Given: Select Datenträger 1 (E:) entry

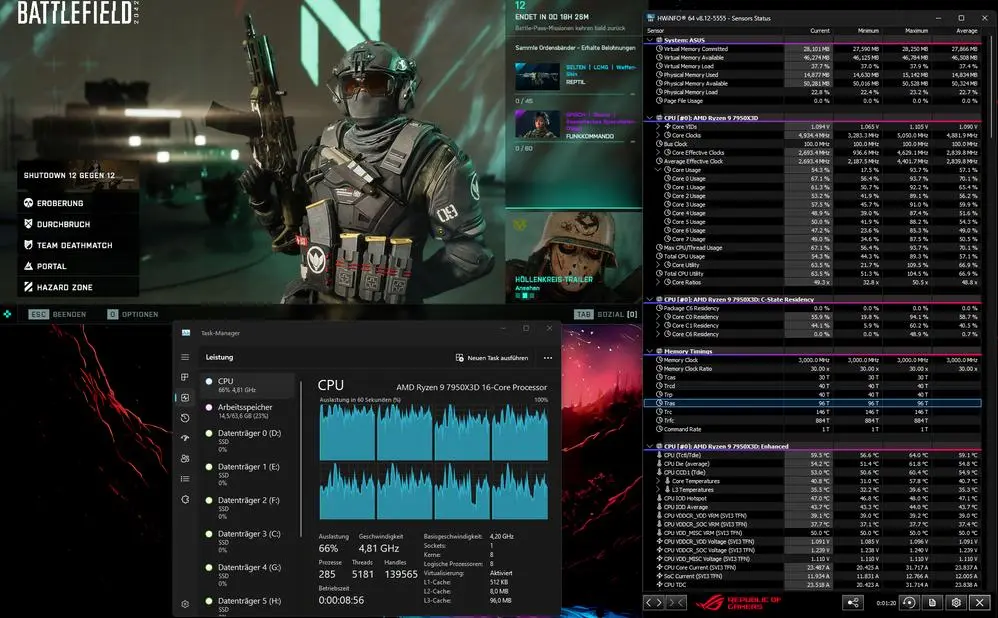Looking at the screenshot, I should 248,474.
